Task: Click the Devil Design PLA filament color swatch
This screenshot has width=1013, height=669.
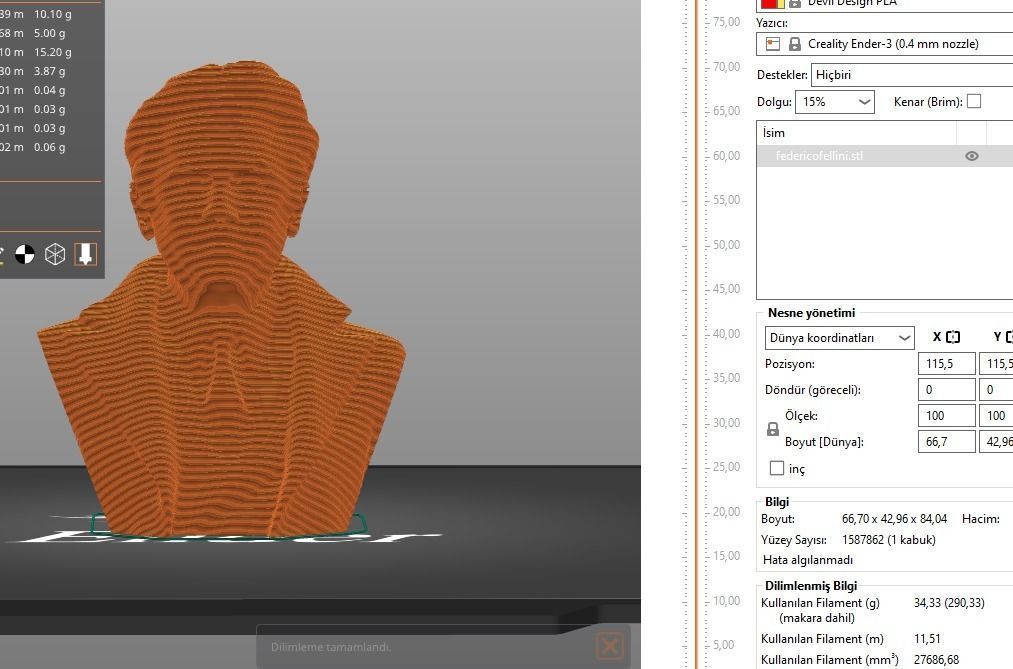Action: pos(773,3)
